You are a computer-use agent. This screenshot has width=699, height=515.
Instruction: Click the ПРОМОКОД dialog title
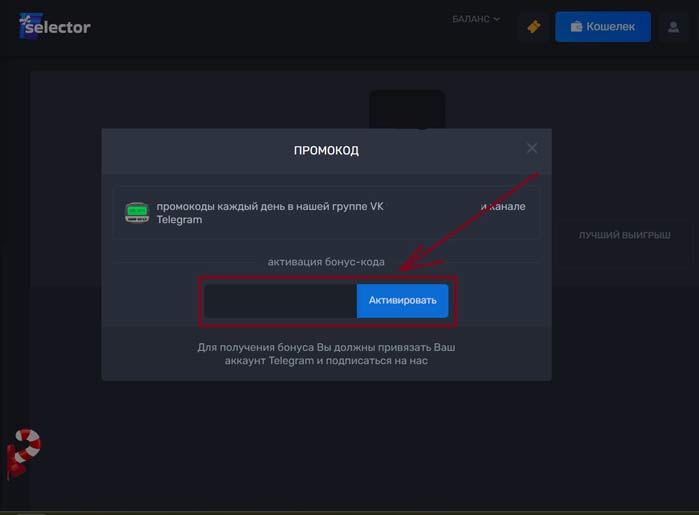coord(326,150)
